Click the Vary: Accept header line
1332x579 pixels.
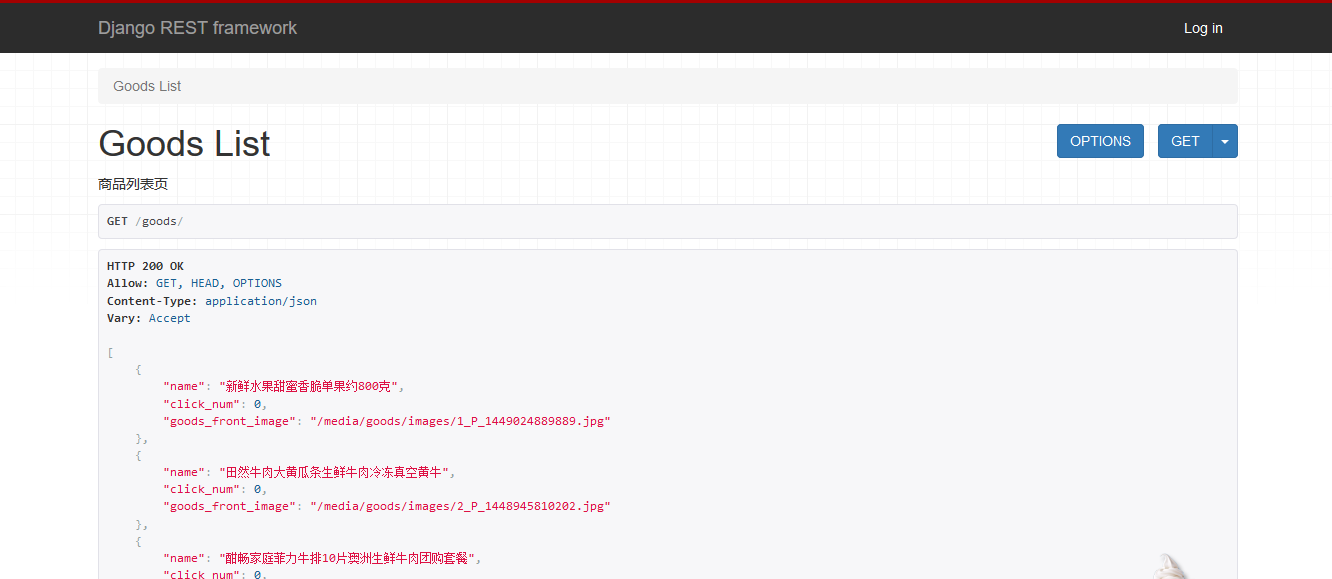pyautogui.click(x=148, y=318)
